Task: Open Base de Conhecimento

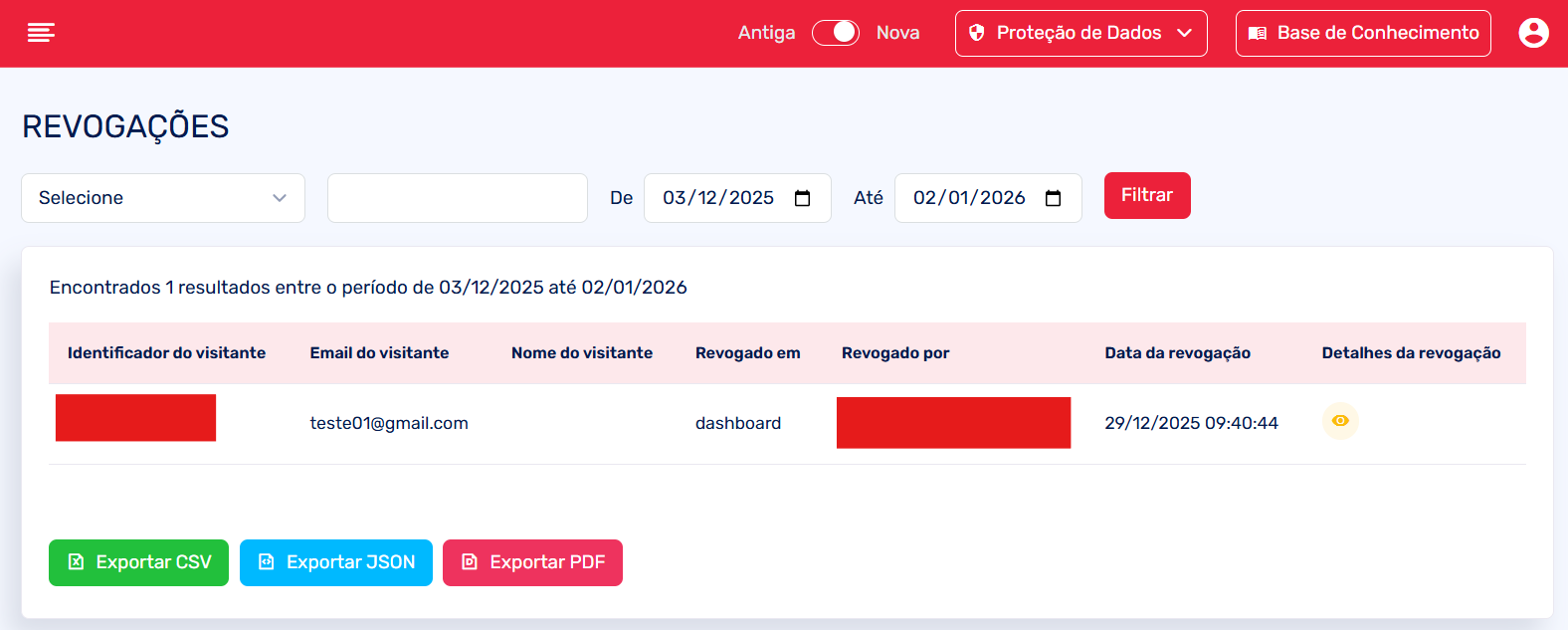Action: tap(1363, 33)
